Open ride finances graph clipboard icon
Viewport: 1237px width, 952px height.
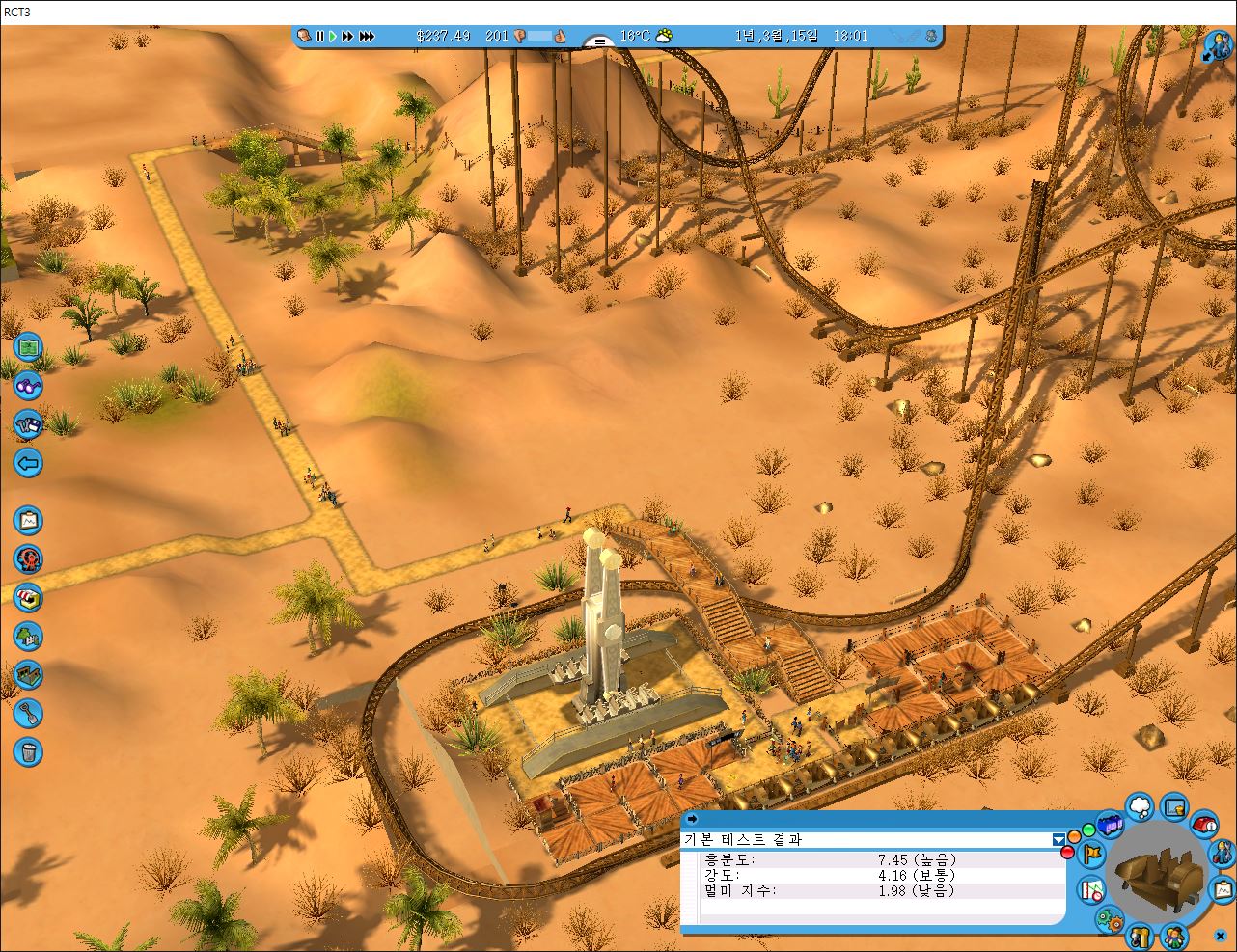coord(1223,889)
